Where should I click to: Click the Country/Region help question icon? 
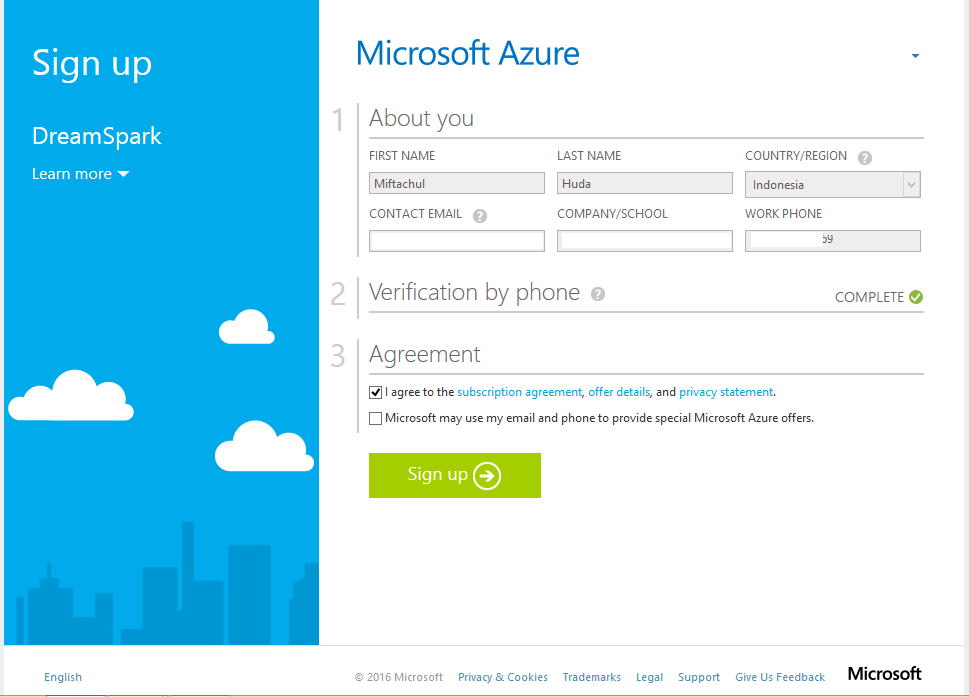click(865, 158)
